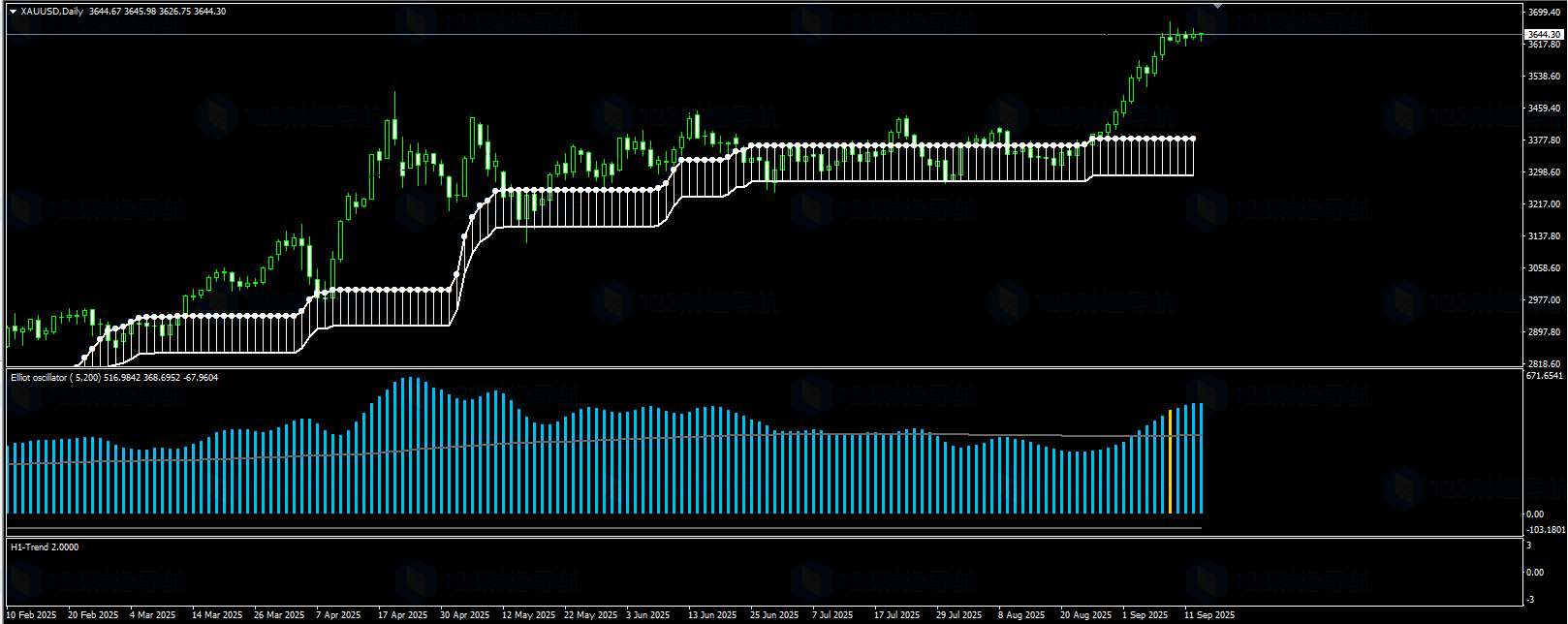The width and height of the screenshot is (1568, 624).
Task: Click the 671.6541 oscillator scale value
Action: [1545, 376]
